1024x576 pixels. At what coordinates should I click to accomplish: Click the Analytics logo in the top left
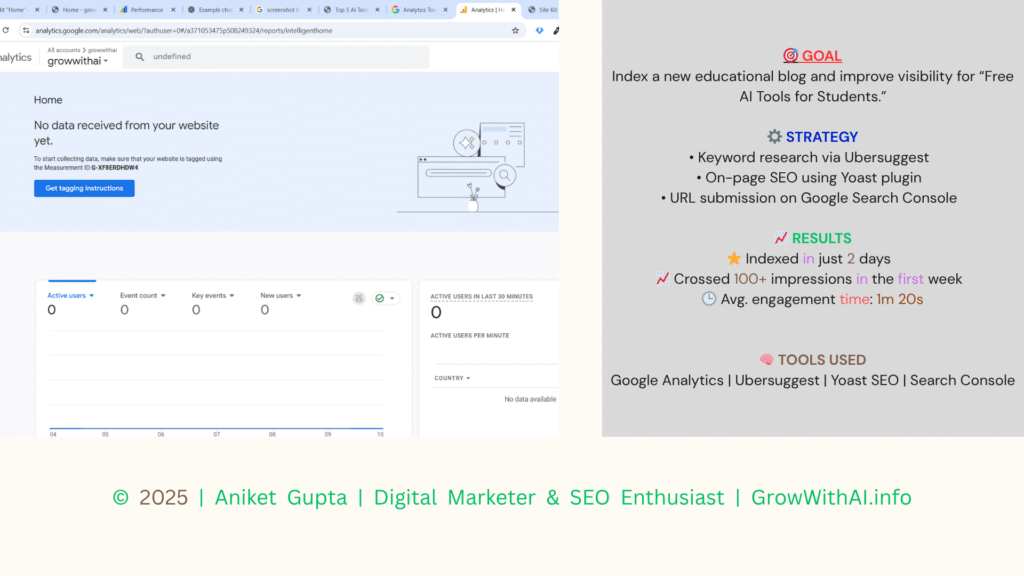[x=14, y=56]
